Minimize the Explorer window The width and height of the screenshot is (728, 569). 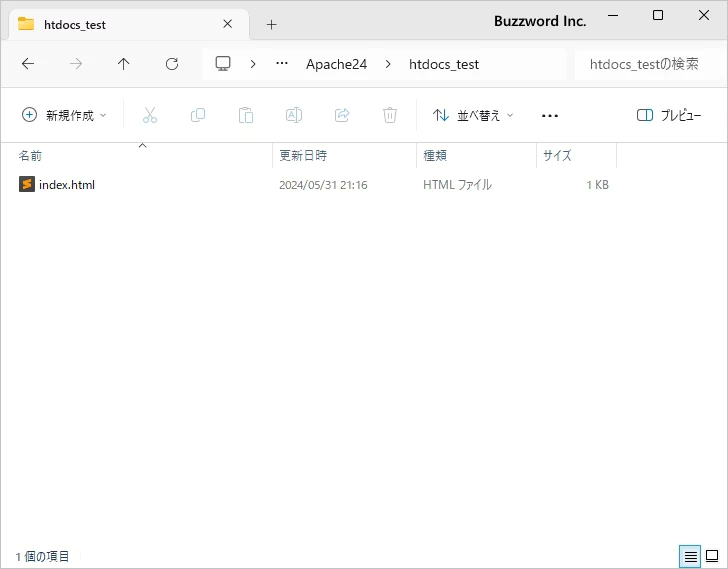point(613,15)
